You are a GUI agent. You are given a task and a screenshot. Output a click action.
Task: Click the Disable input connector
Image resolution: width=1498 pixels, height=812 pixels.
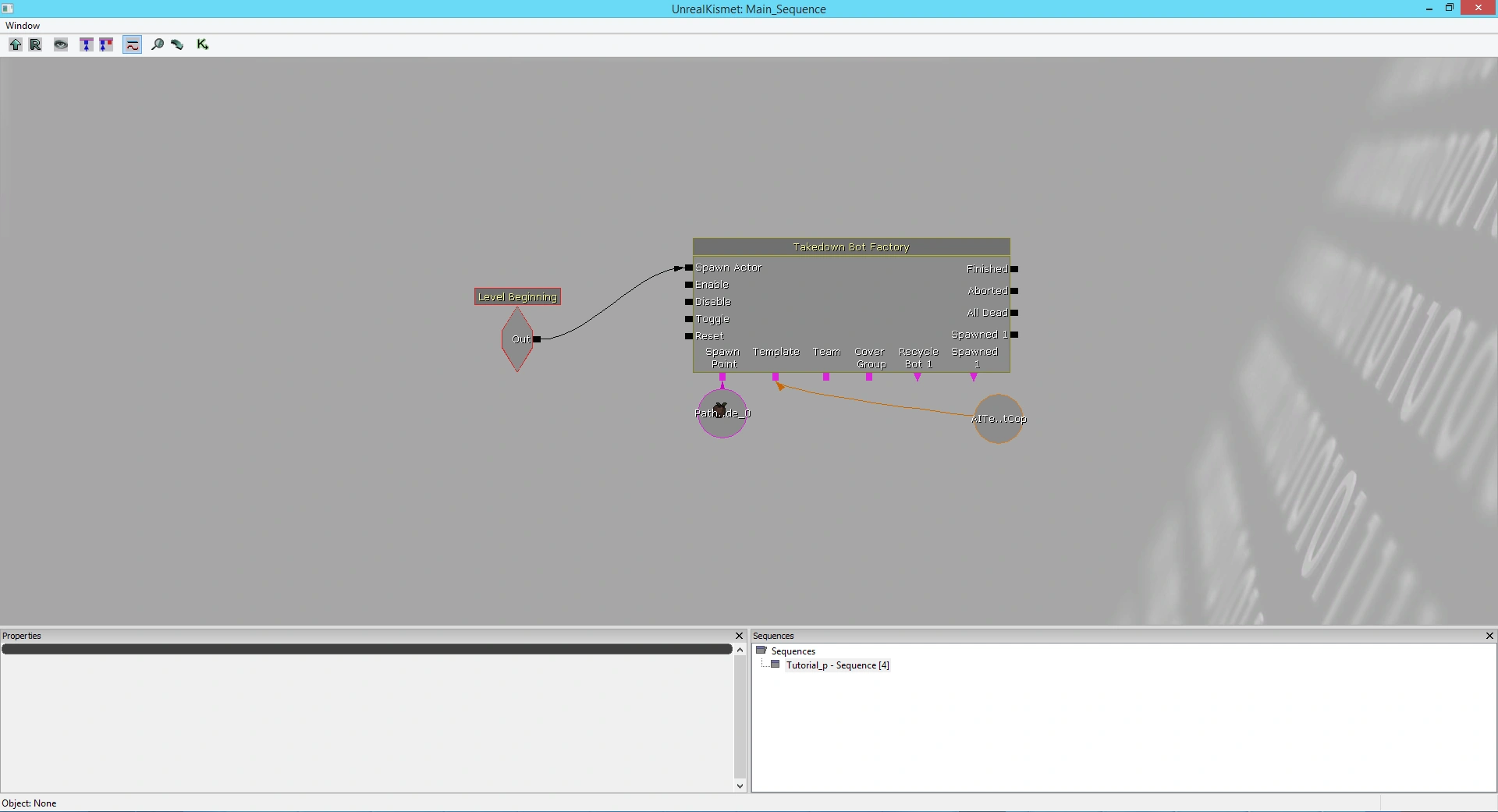(689, 302)
